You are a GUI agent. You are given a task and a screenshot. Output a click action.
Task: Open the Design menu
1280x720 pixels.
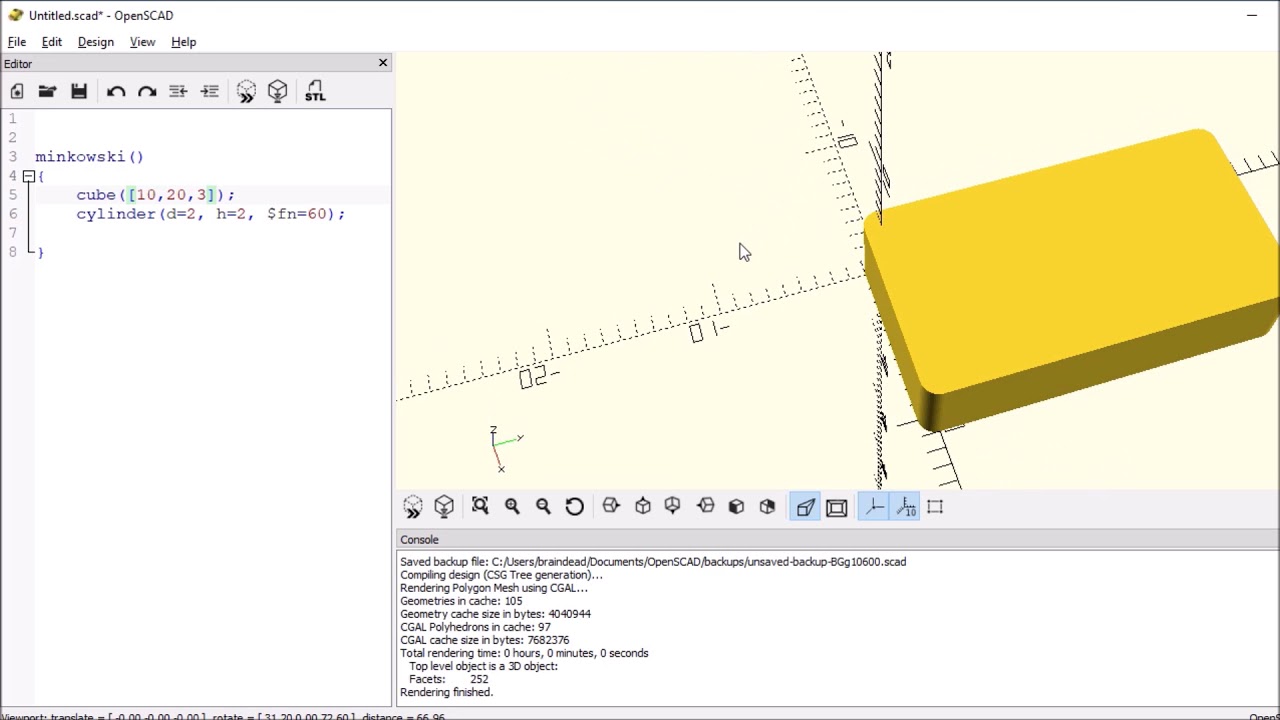[96, 42]
